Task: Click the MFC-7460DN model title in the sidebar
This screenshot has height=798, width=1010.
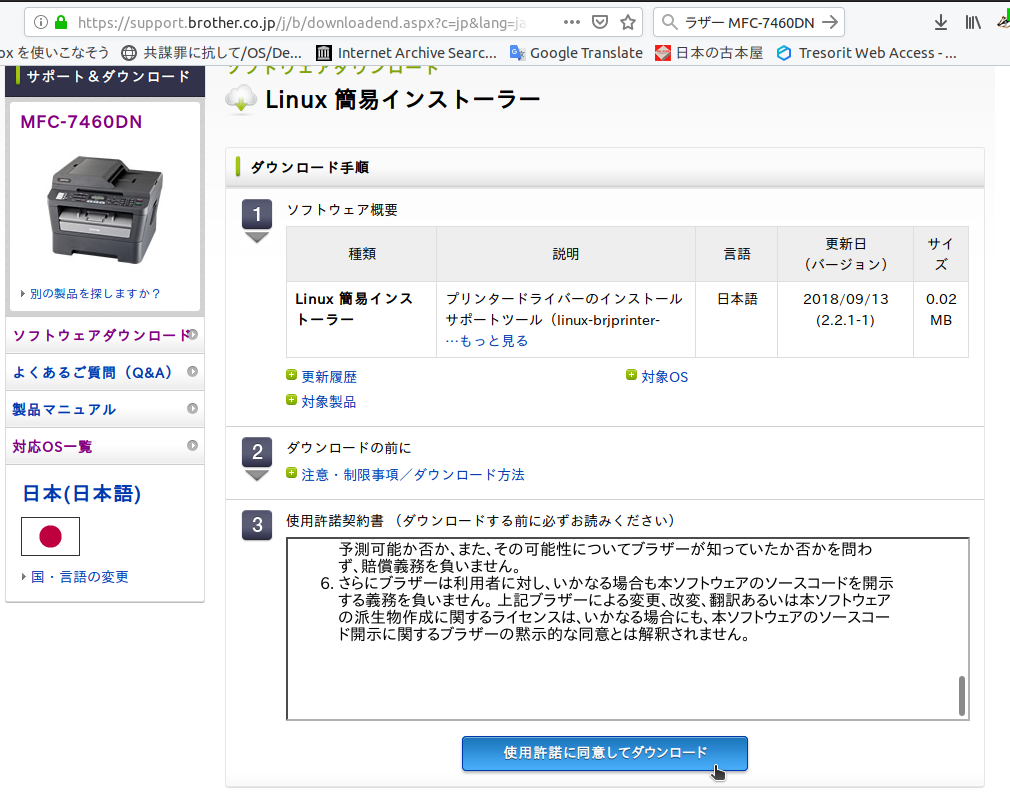Action: [x=81, y=122]
